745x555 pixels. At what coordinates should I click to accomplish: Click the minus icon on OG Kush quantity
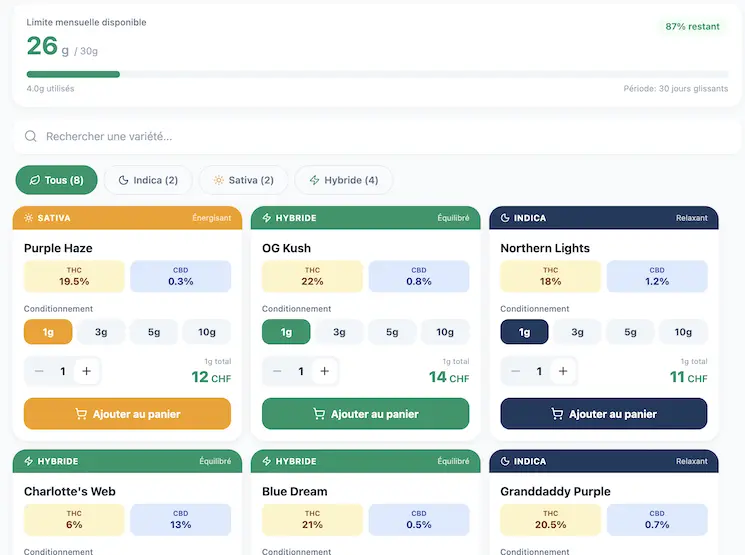coord(277,371)
